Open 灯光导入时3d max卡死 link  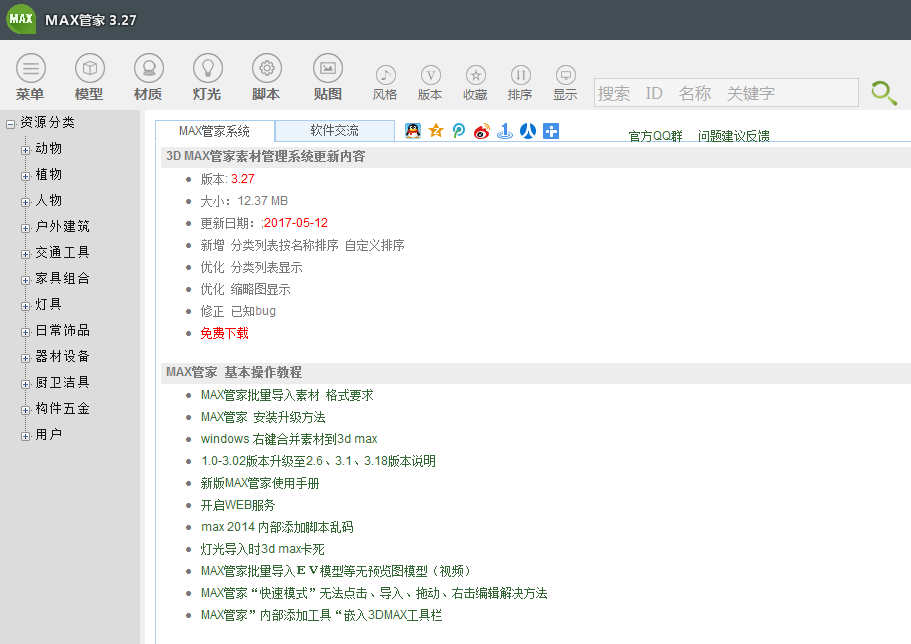point(263,549)
